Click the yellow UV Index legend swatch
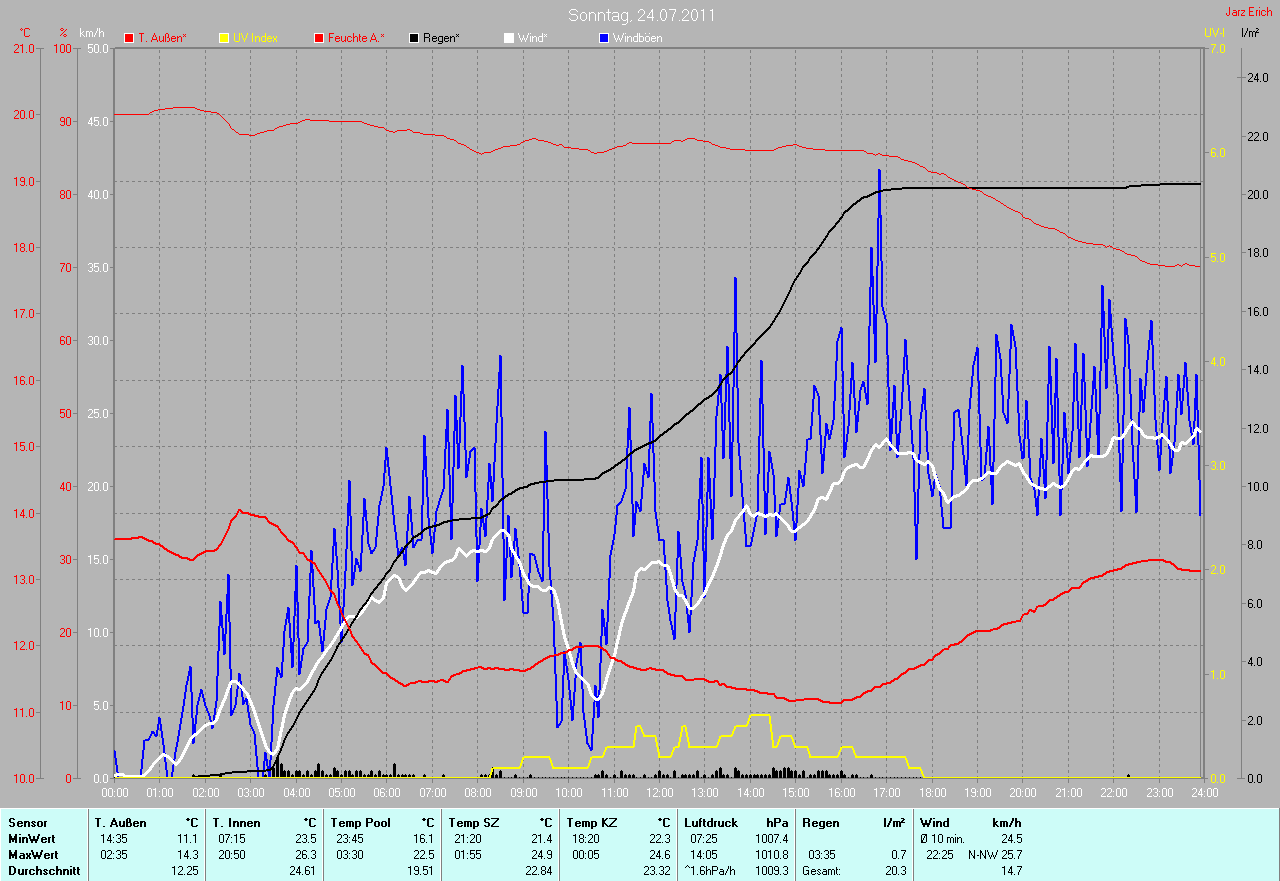This screenshot has height=881, width=1280. (224, 38)
